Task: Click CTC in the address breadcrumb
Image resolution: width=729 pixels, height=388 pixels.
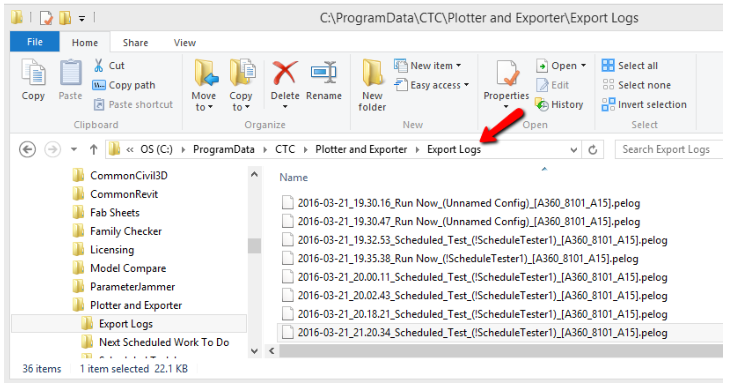Action: coord(285,149)
